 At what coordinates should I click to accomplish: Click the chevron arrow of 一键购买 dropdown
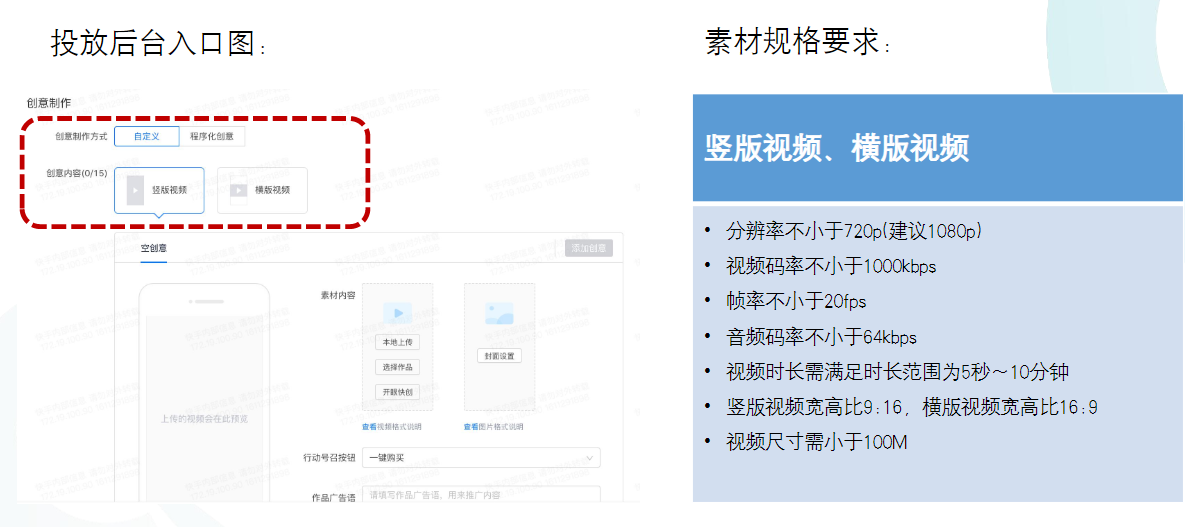589,457
